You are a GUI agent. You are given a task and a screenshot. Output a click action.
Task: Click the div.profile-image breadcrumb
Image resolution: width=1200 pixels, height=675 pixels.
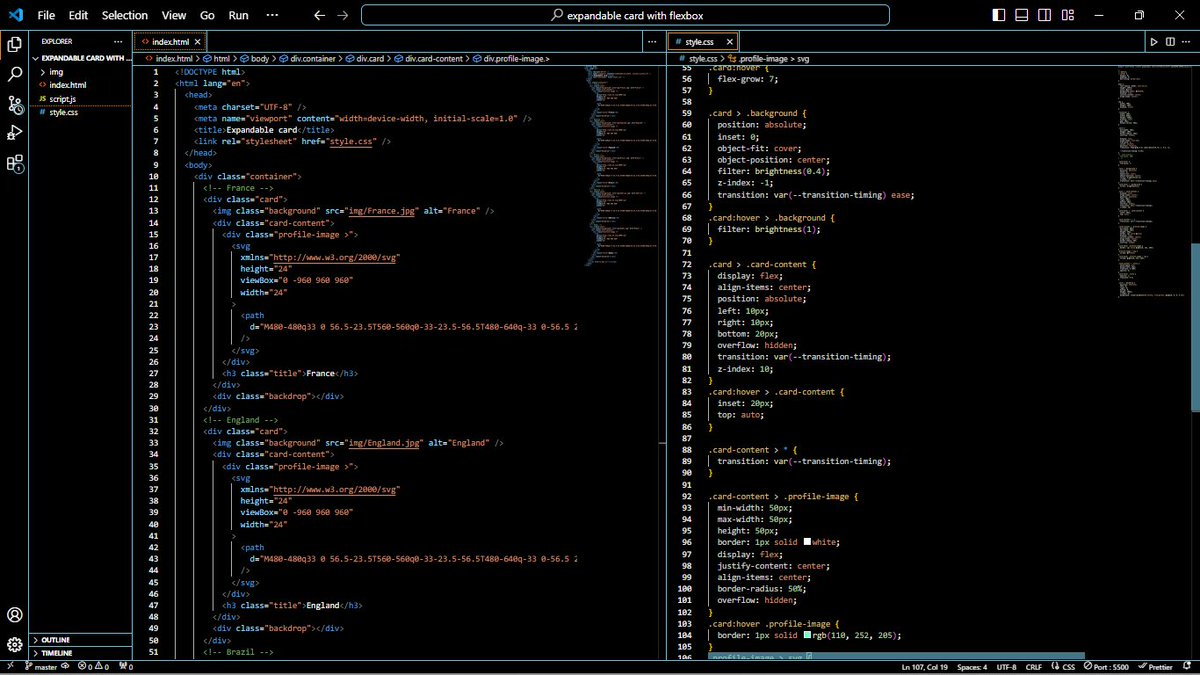512,59
